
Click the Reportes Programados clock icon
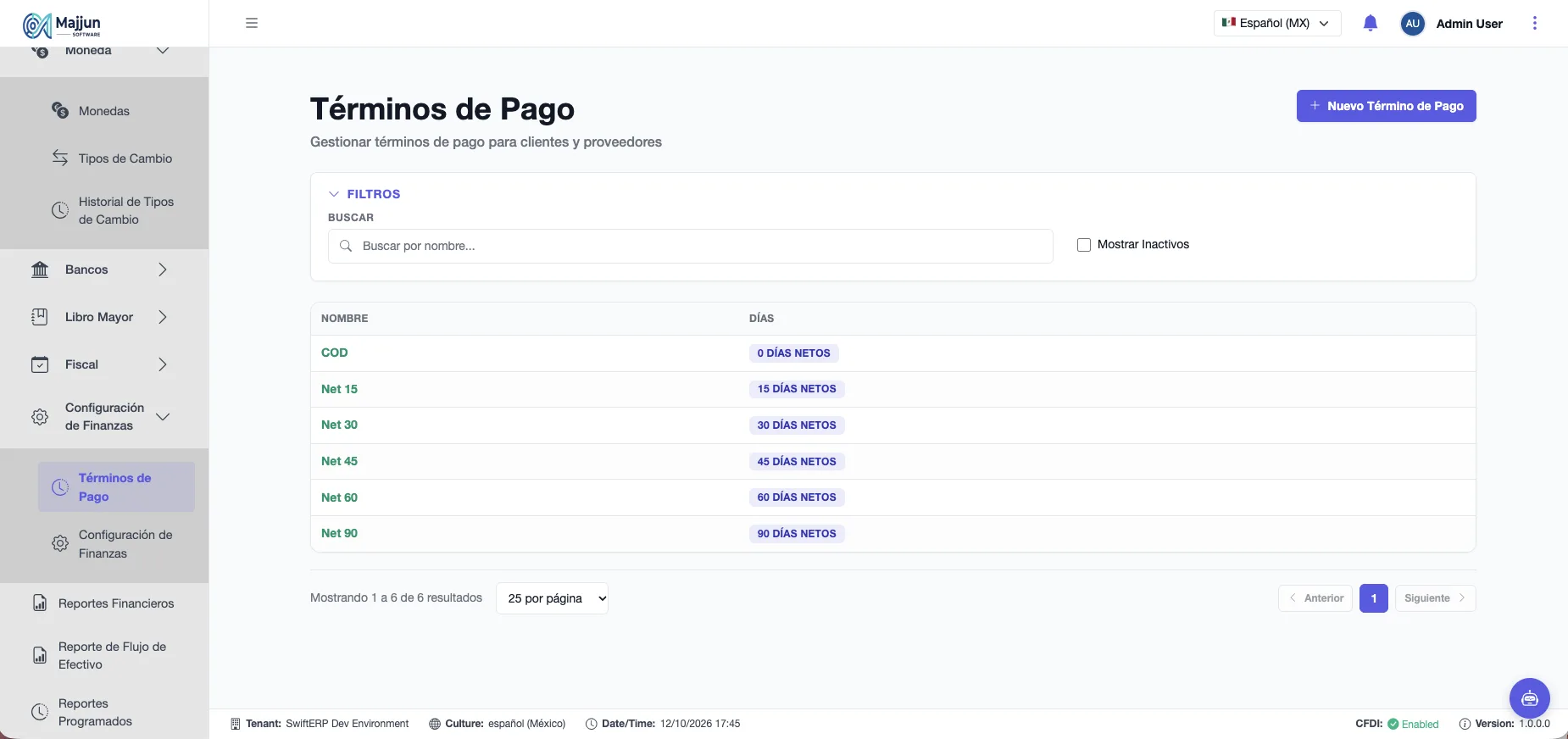(40, 712)
